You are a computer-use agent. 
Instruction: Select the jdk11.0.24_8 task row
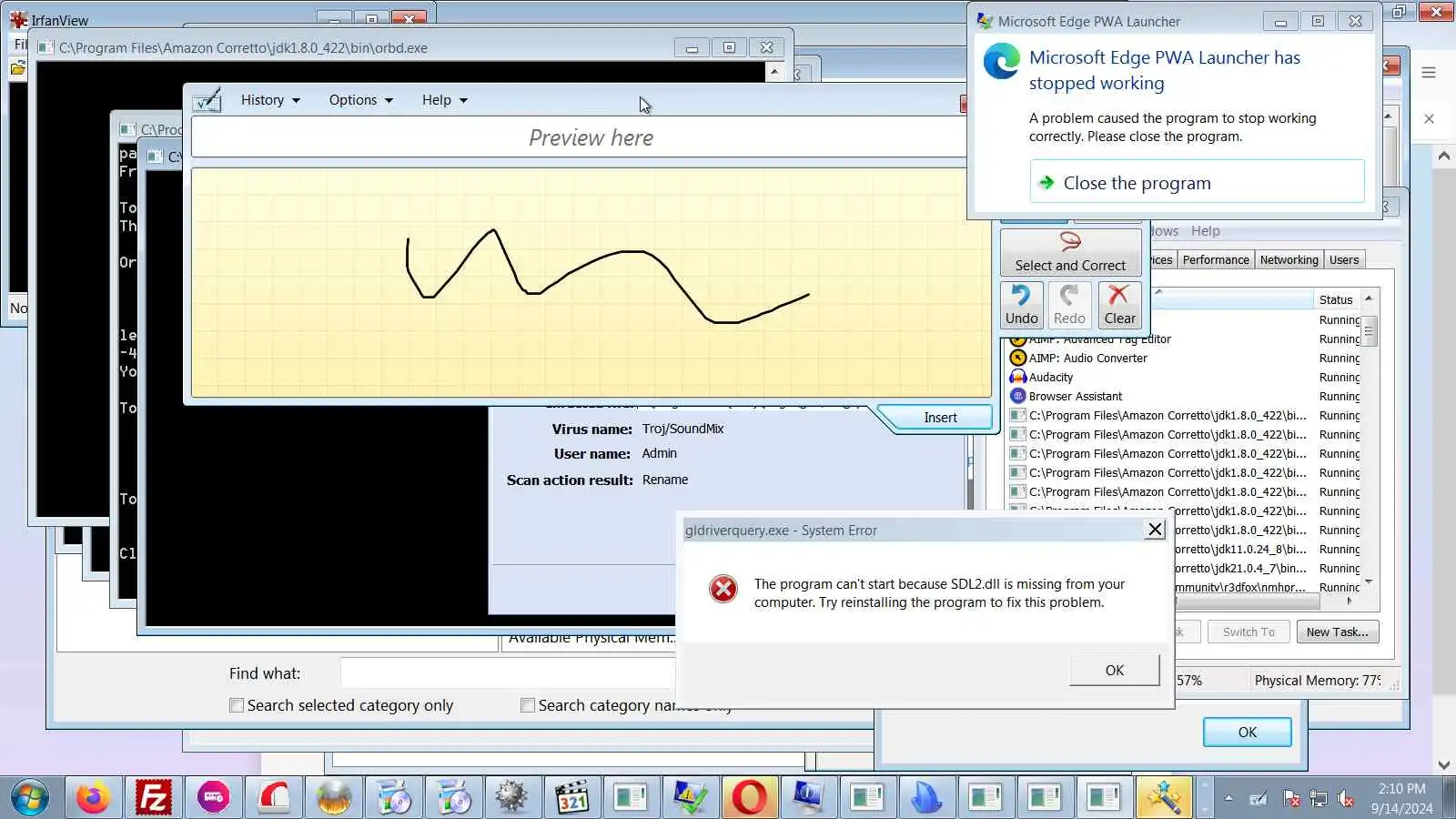(x=1269, y=550)
